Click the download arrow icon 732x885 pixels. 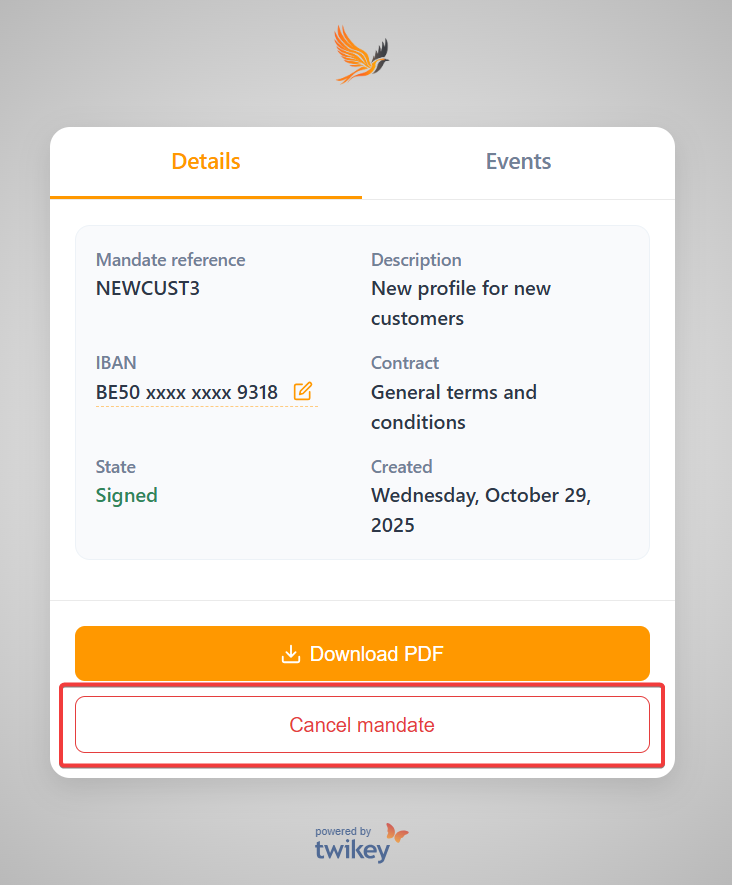coord(290,654)
